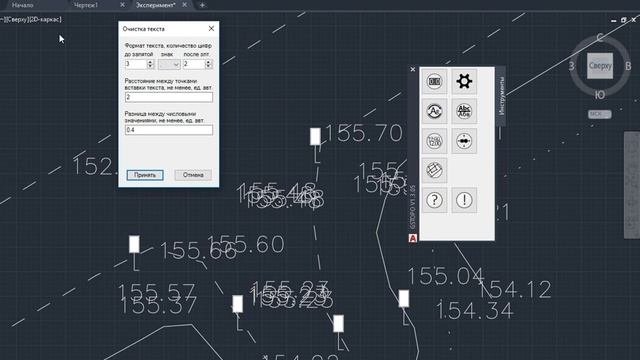640x360 pixels.
Task: Open the 'Инструменты' palette tab
Action: (502, 96)
